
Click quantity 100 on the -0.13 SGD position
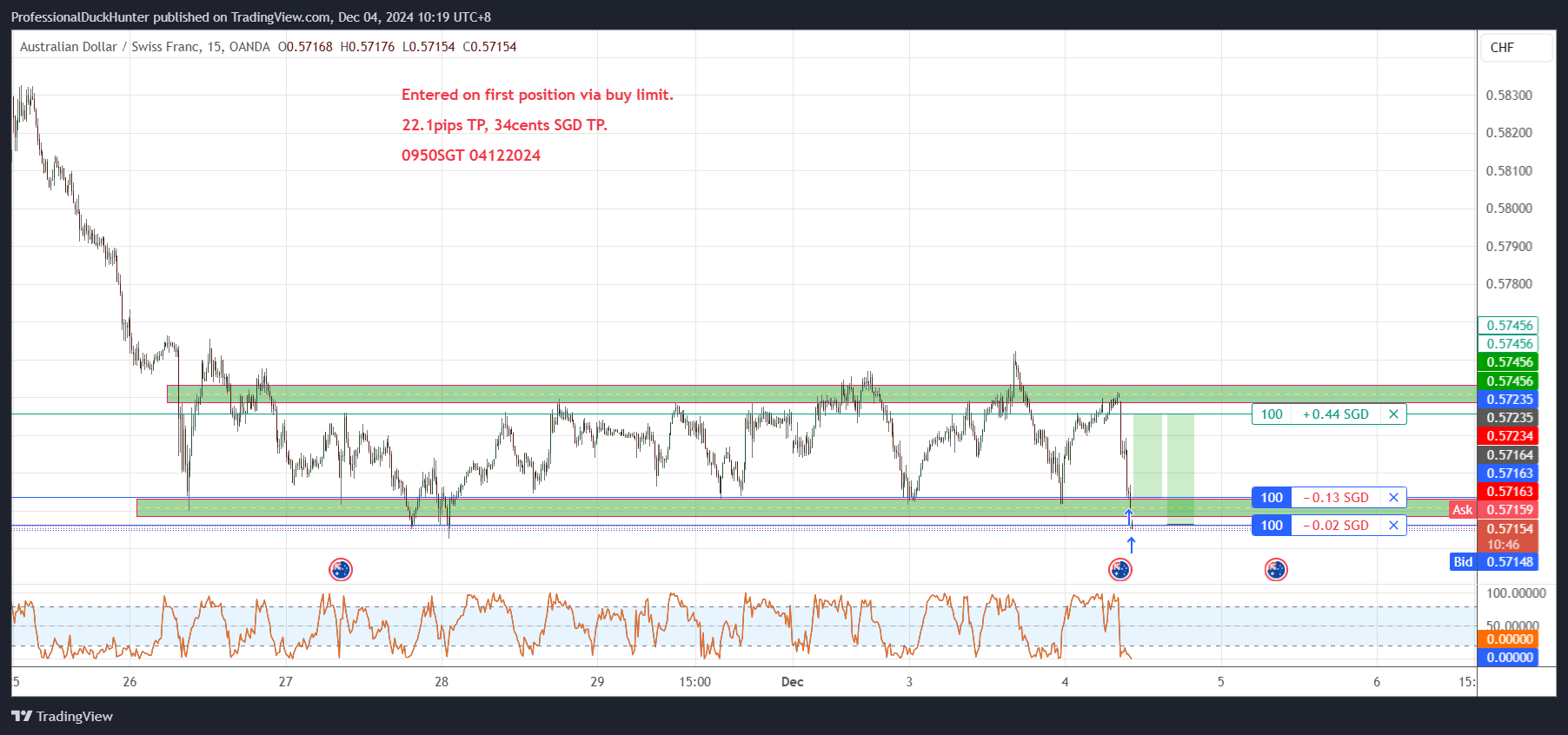click(x=1272, y=498)
